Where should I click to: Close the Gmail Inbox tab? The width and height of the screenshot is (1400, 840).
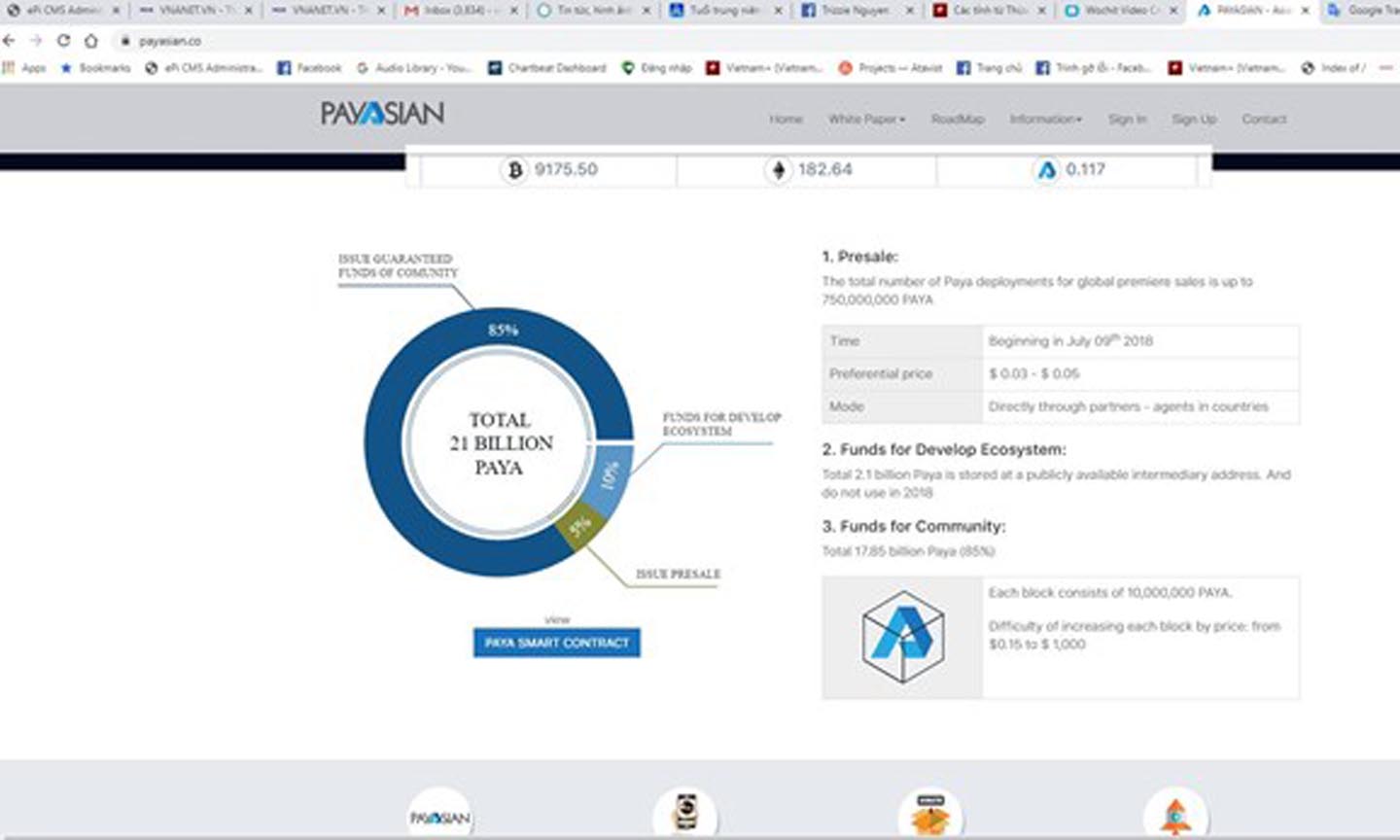(513, 11)
